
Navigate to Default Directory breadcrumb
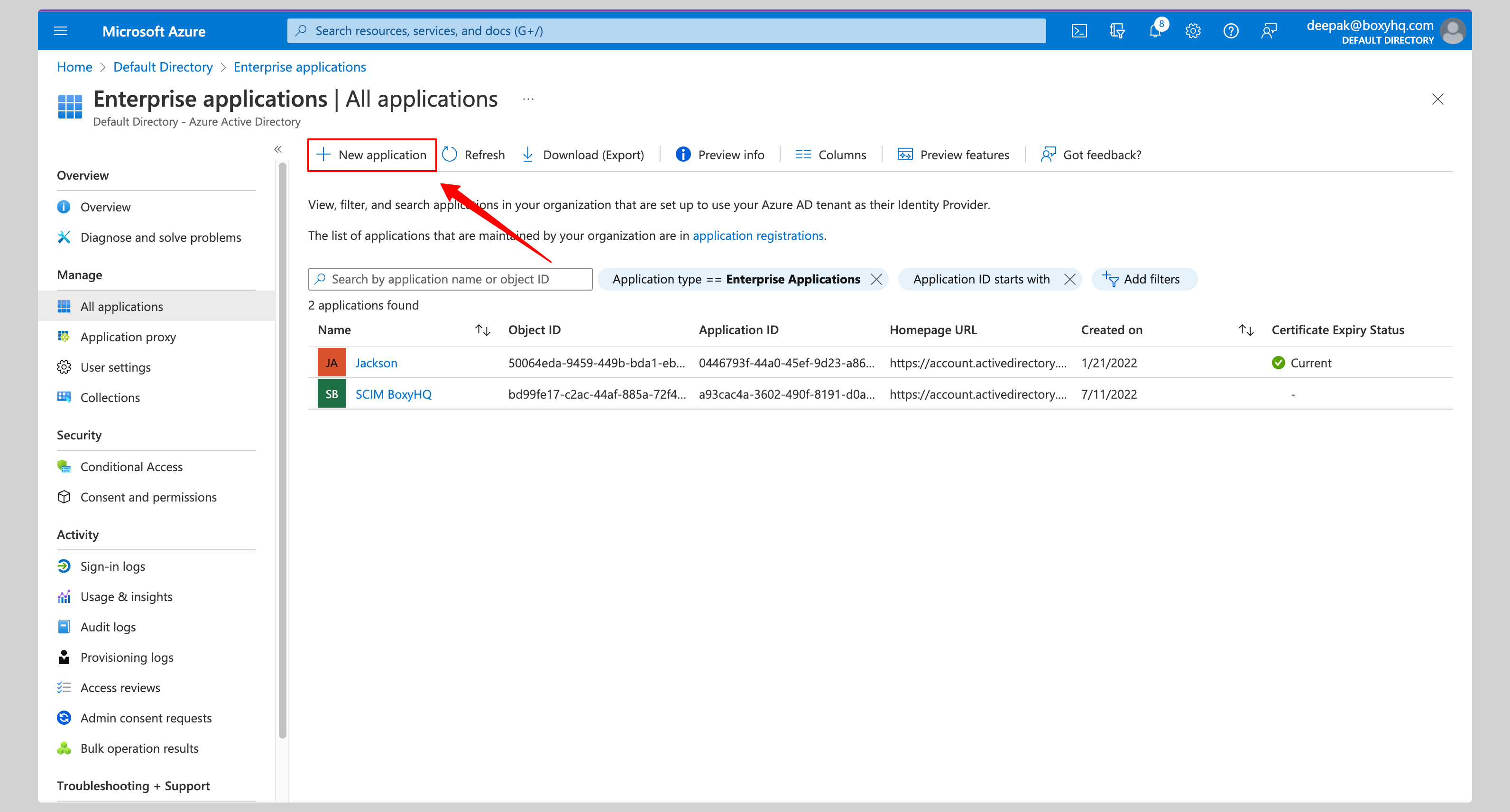(162, 67)
